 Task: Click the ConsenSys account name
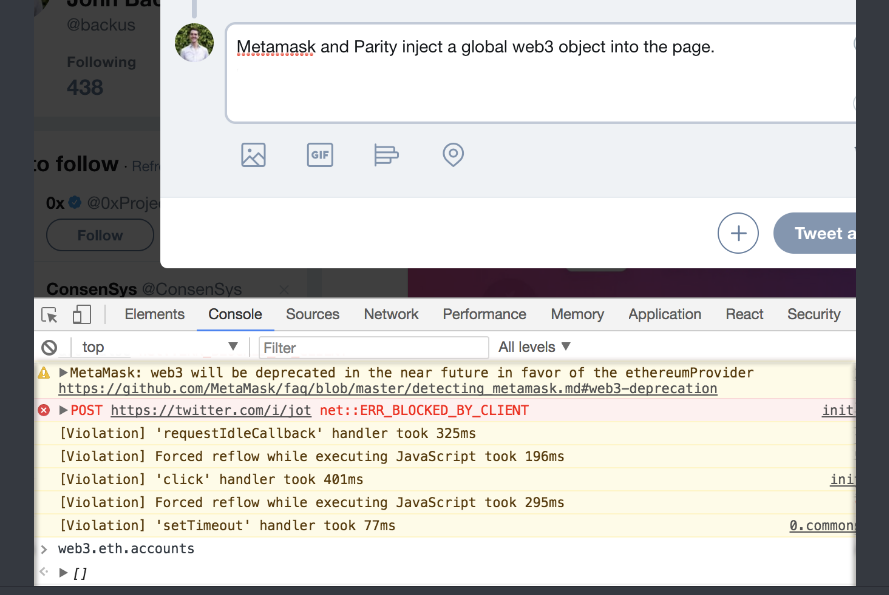(x=91, y=289)
